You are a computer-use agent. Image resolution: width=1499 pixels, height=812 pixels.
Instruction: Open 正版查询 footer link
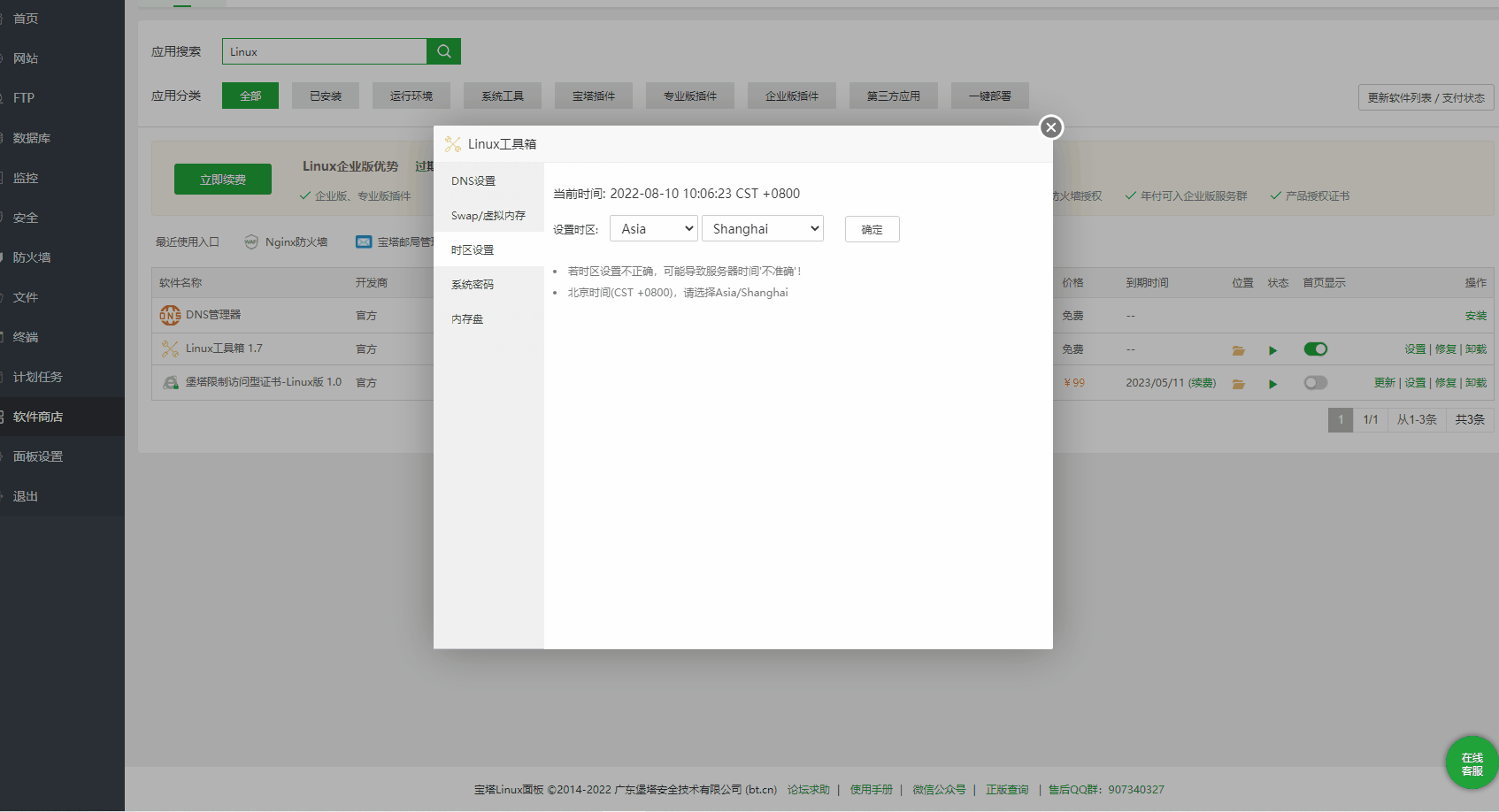1007,790
